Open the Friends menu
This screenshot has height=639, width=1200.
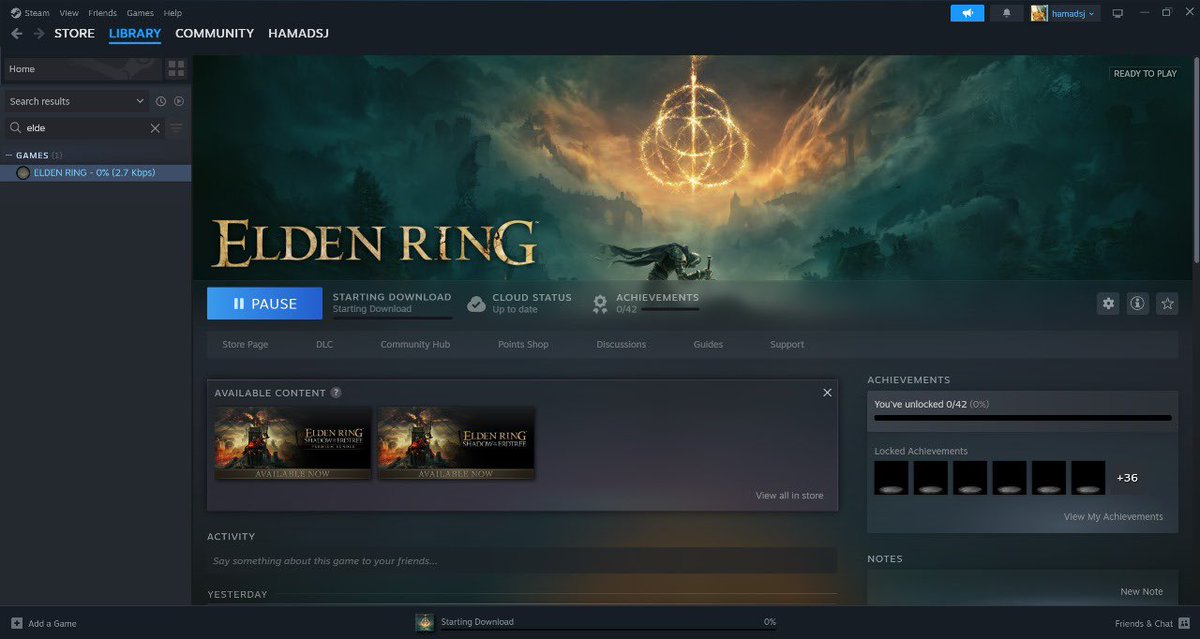(102, 13)
